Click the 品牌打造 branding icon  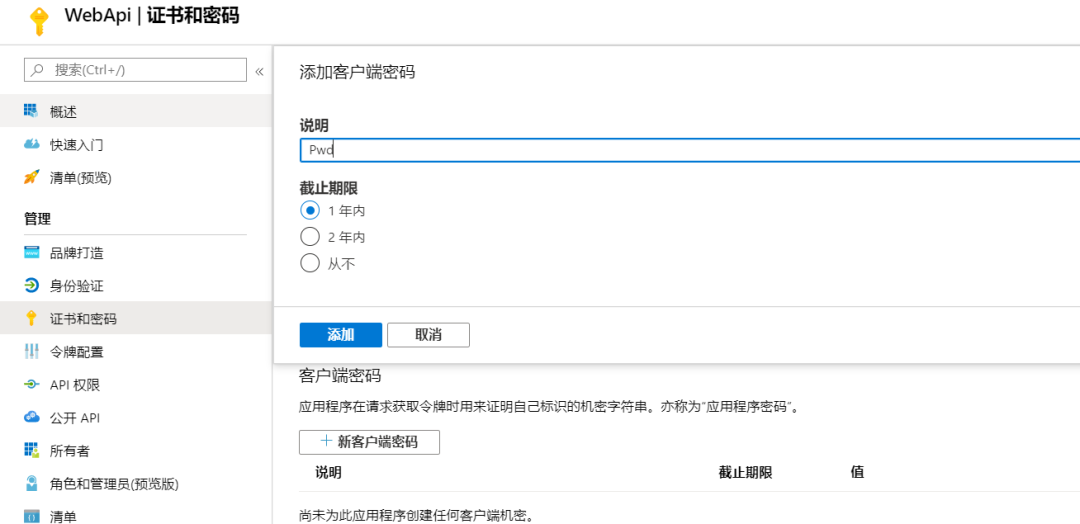point(31,253)
